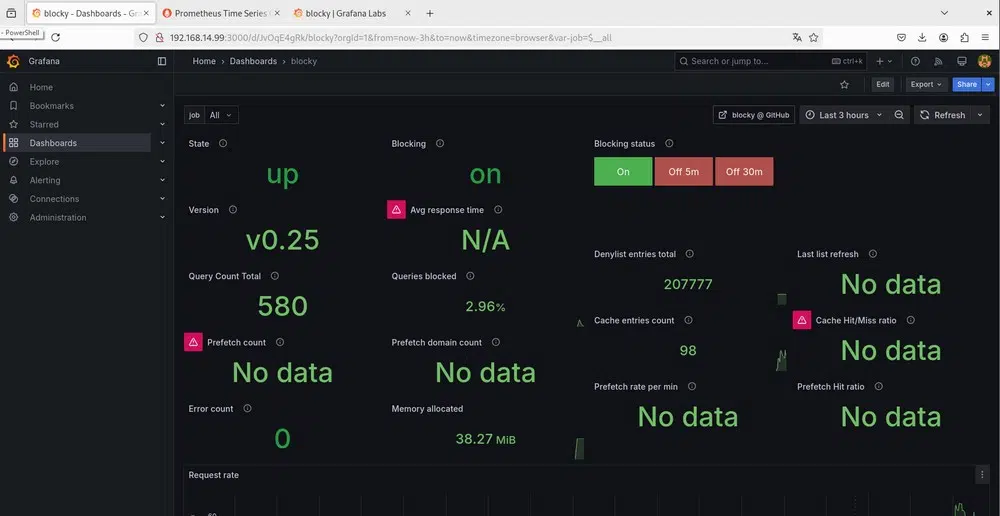Bookmark this page with Firefox star
This screenshot has width=1000, height=516.
coord(814,38)
